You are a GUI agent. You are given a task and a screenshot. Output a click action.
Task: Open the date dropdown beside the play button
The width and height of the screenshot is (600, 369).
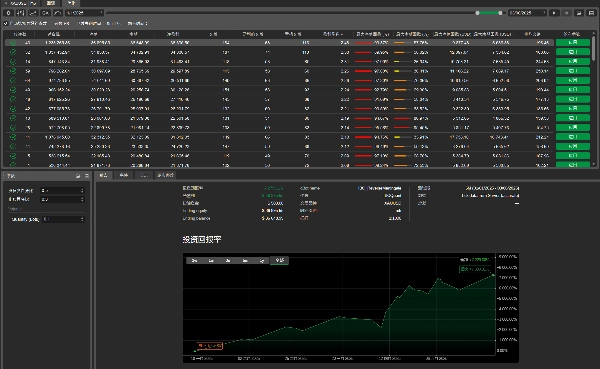coord(527,13)
